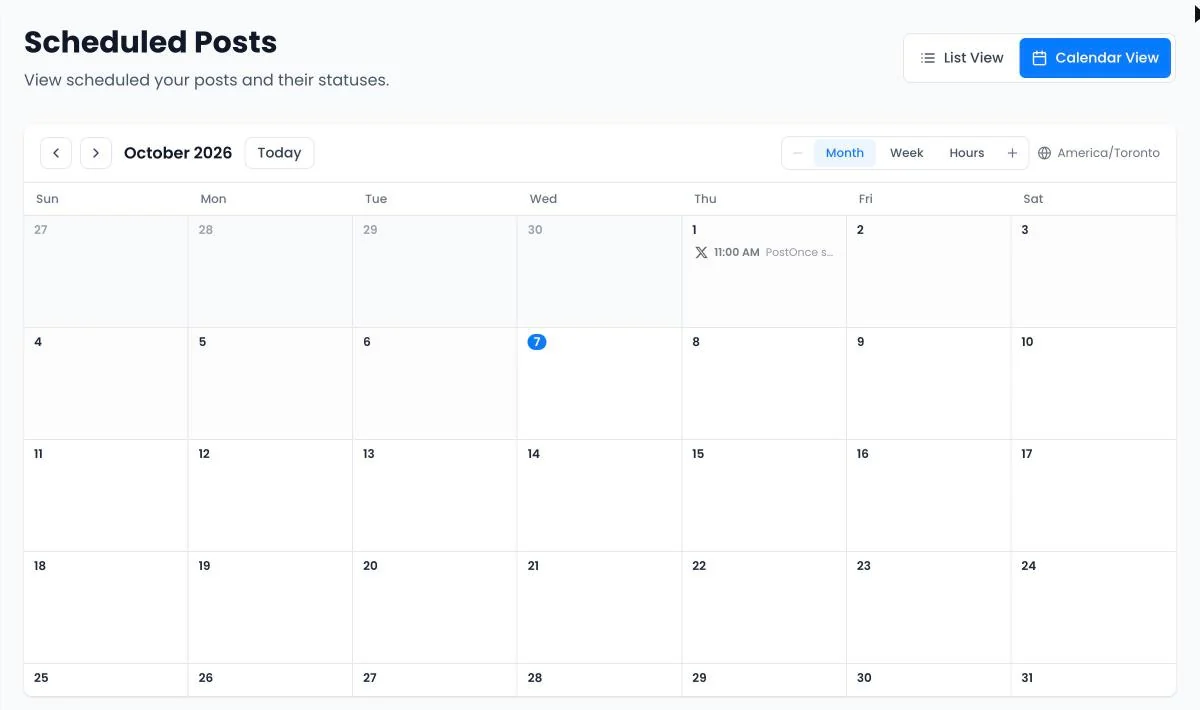Select the highlighted day 7
Viewport: 1200px width, 710px height.
point(537,342)
